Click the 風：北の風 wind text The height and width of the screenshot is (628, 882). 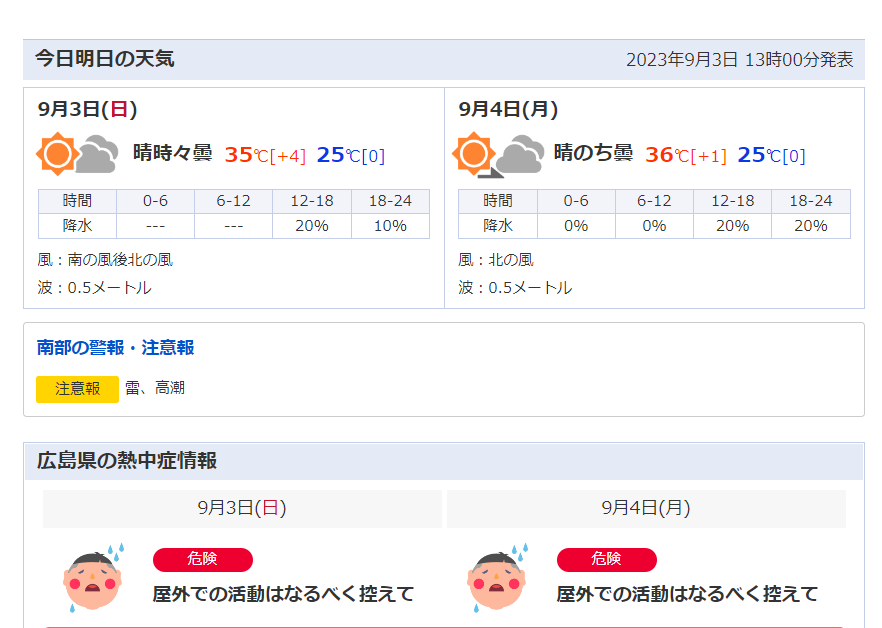pyautogui.click(x=496, y=260)
